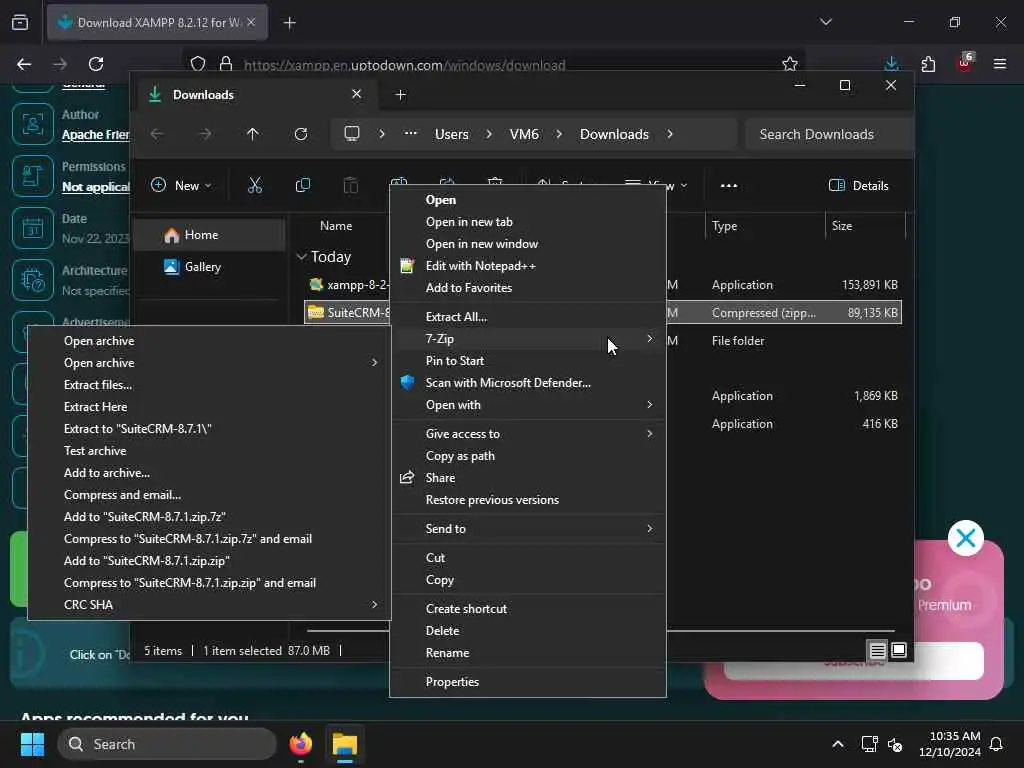The width and height of the screenshot is (1024, 768).
Task: Open notifications bell in taskbar
Action: point(997,744)
